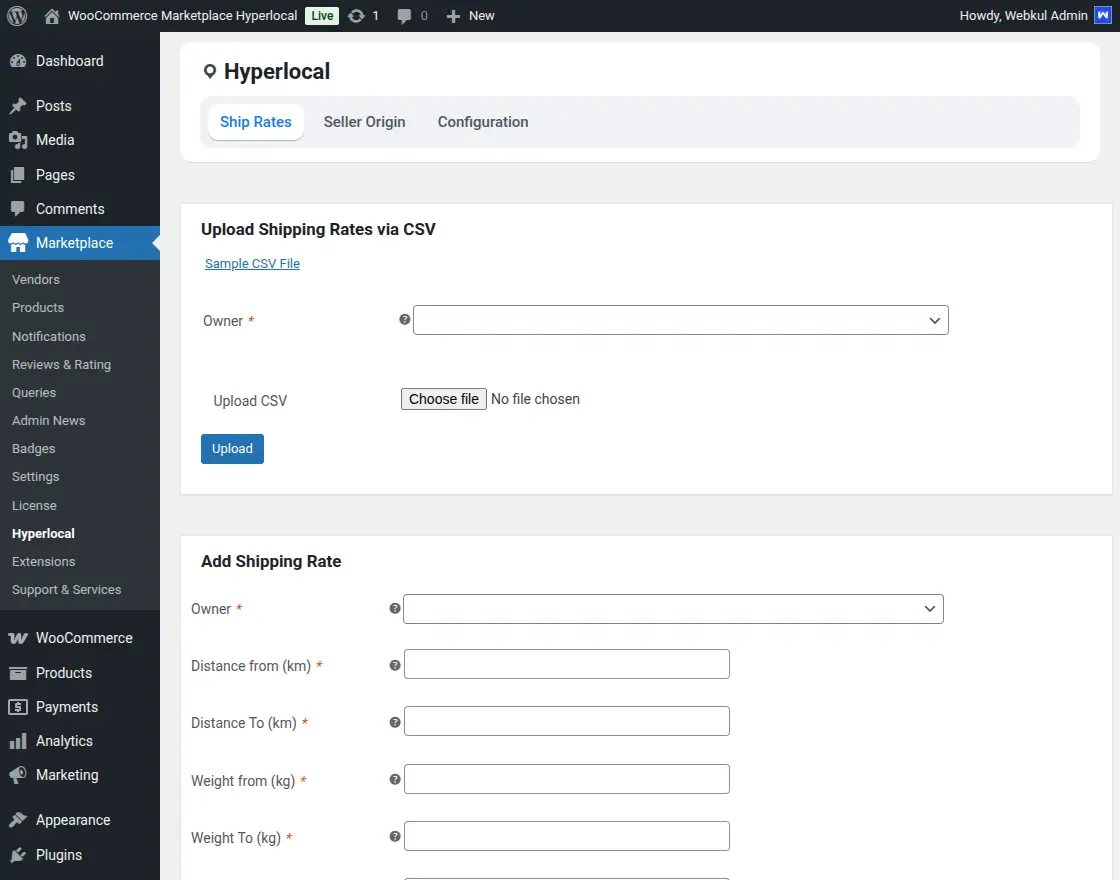Open WooCommerce menu label
The height and width of the screenshot is (880, 1120).
point(84,638)
